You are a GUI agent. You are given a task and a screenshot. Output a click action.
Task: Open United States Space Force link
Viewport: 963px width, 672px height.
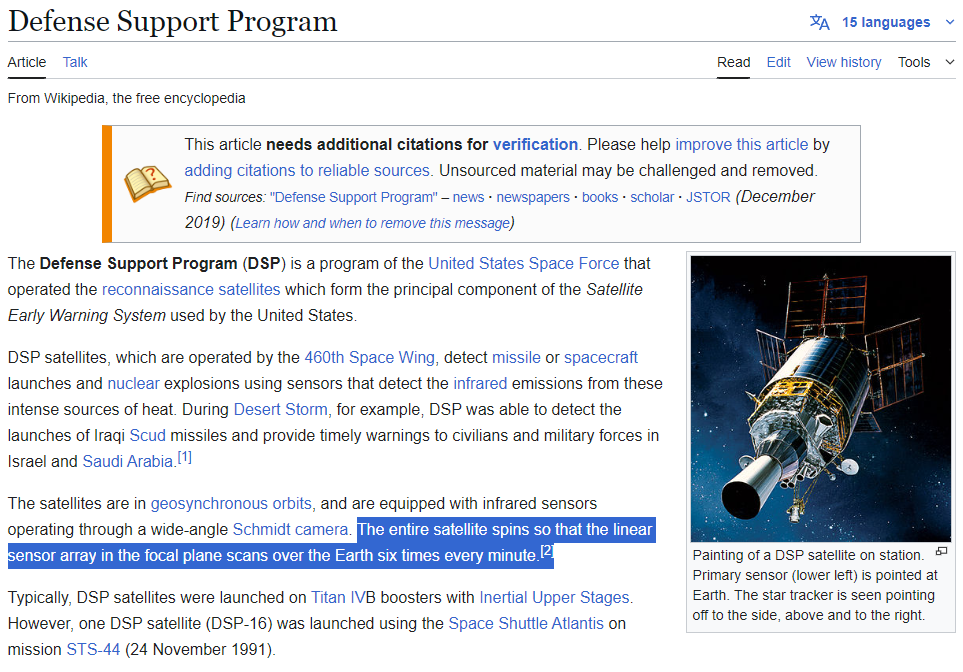tap(524, 264)
